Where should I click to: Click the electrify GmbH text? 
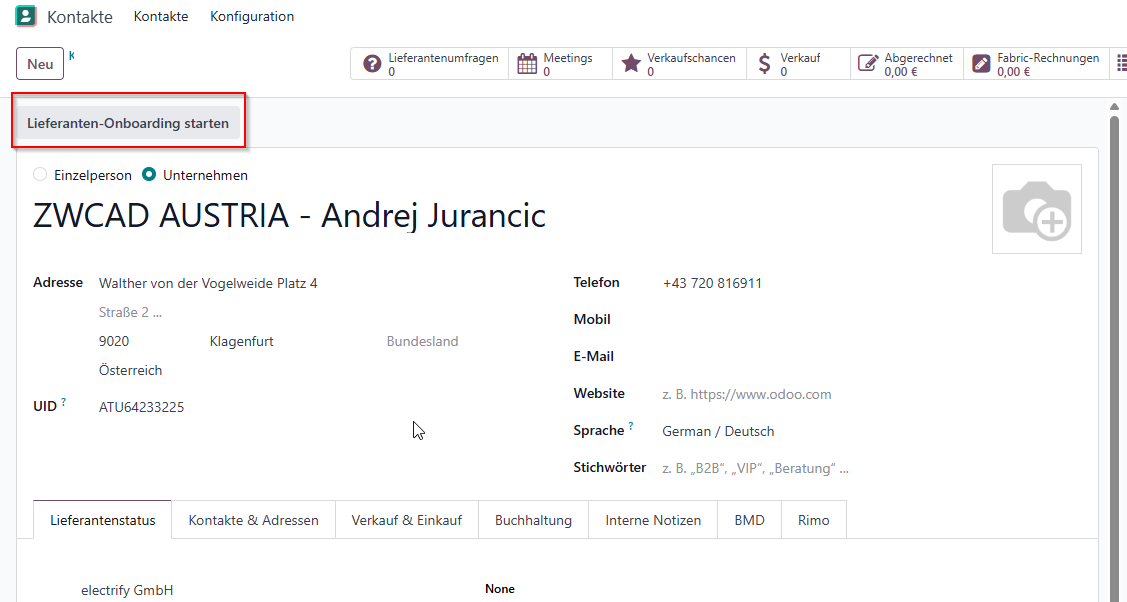tap(127, 591)
